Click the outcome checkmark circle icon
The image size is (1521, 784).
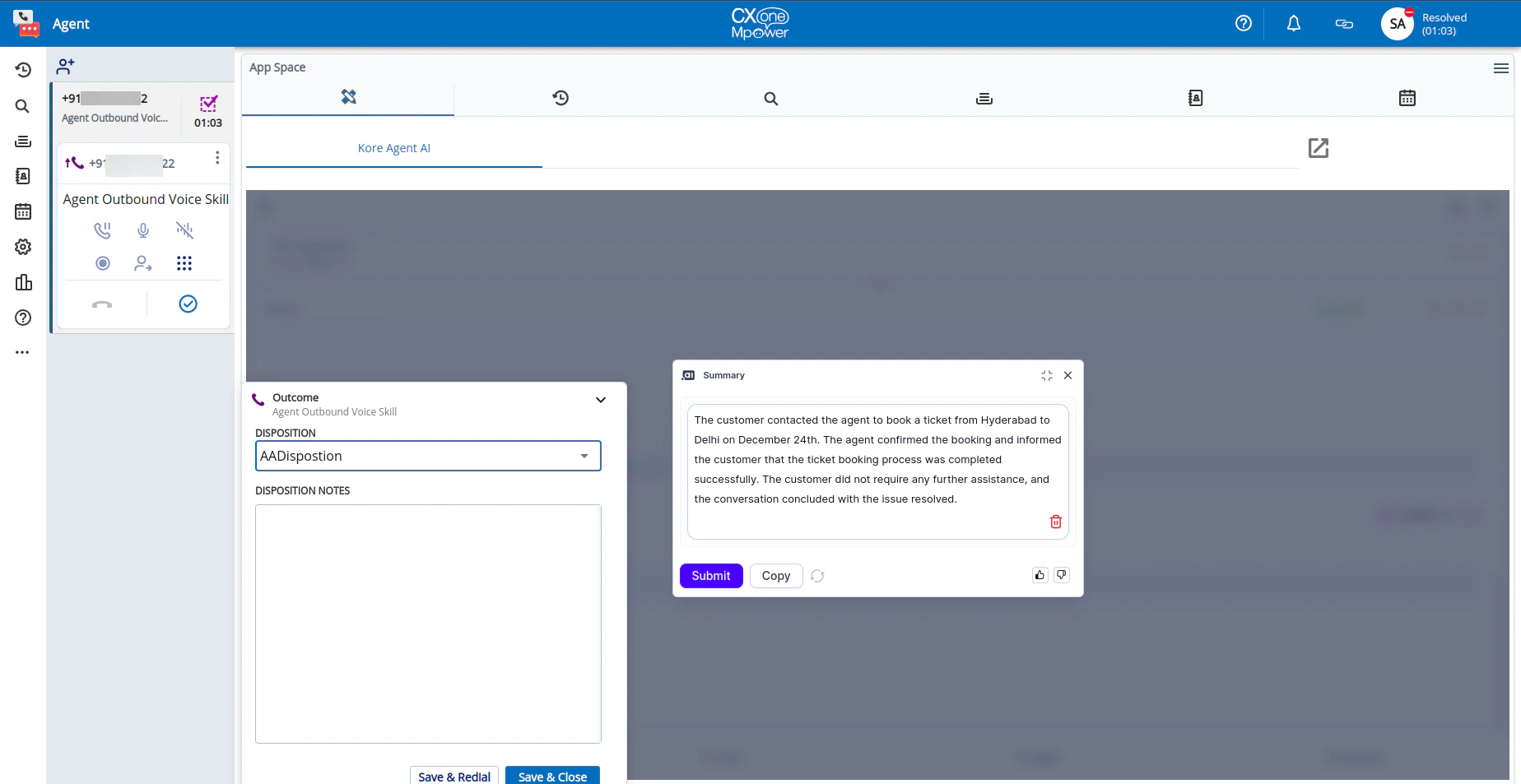(x=188, y=304)
